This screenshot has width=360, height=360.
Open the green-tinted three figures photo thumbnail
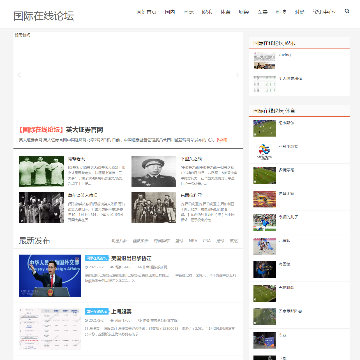(41, 171)
